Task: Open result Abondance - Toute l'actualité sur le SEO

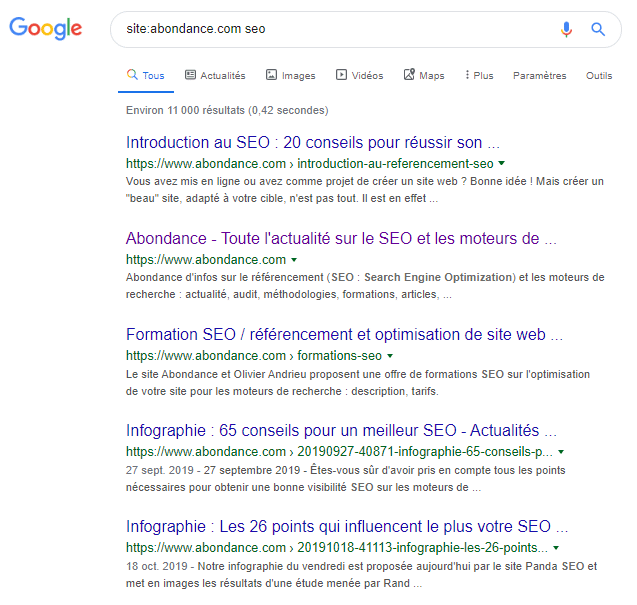Action: 341,239
